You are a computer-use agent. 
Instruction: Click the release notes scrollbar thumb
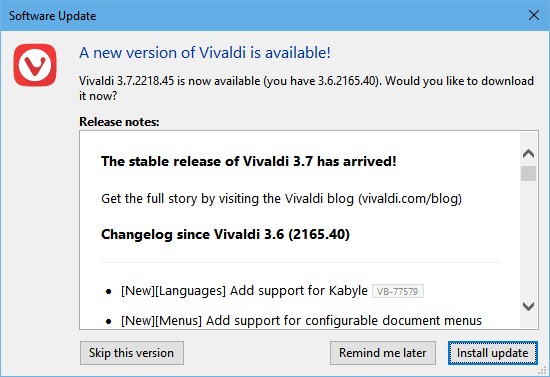pos(528,173)
